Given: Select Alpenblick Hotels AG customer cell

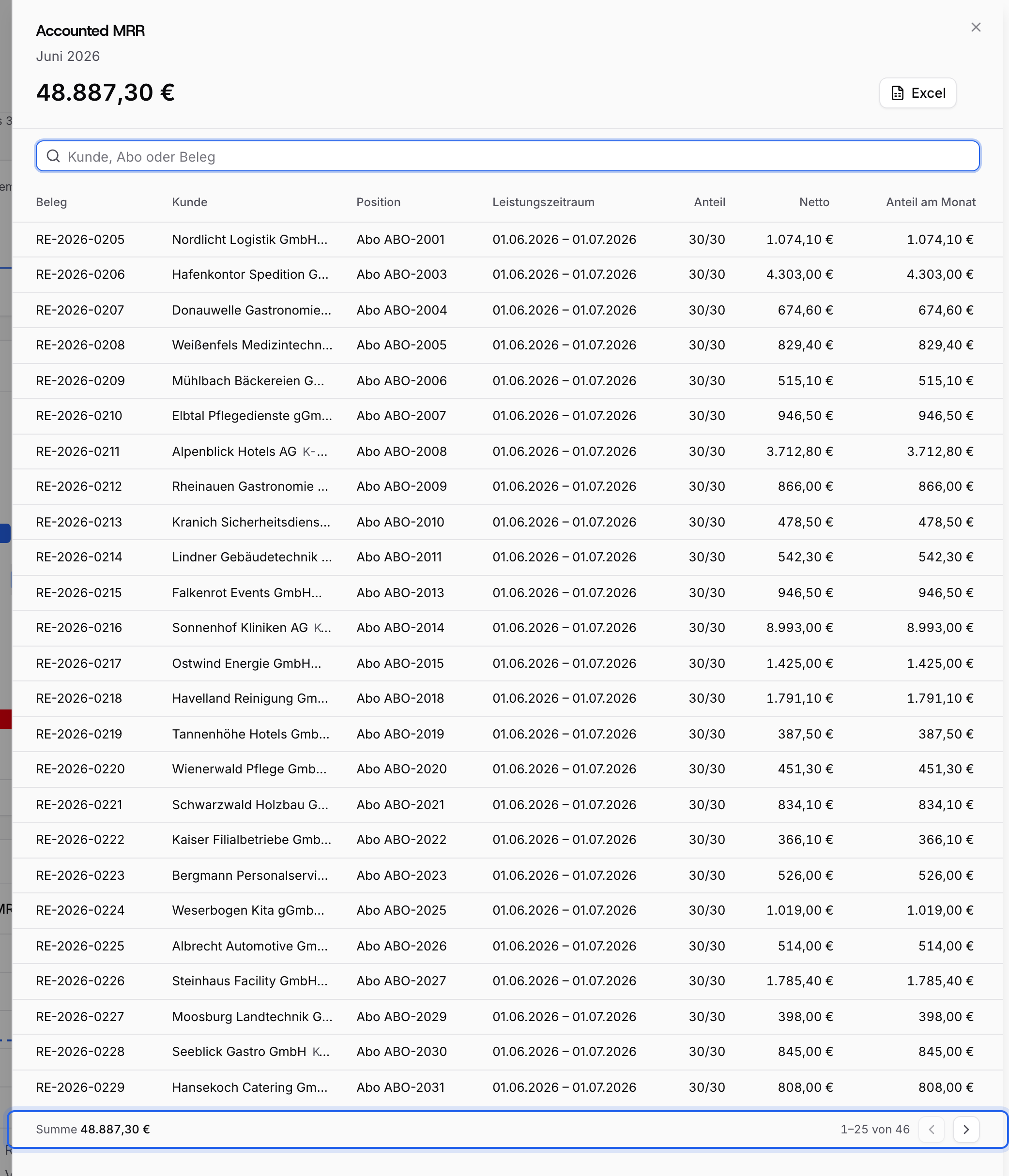Looking at the screenshot, I should click(x=250, y=452).
